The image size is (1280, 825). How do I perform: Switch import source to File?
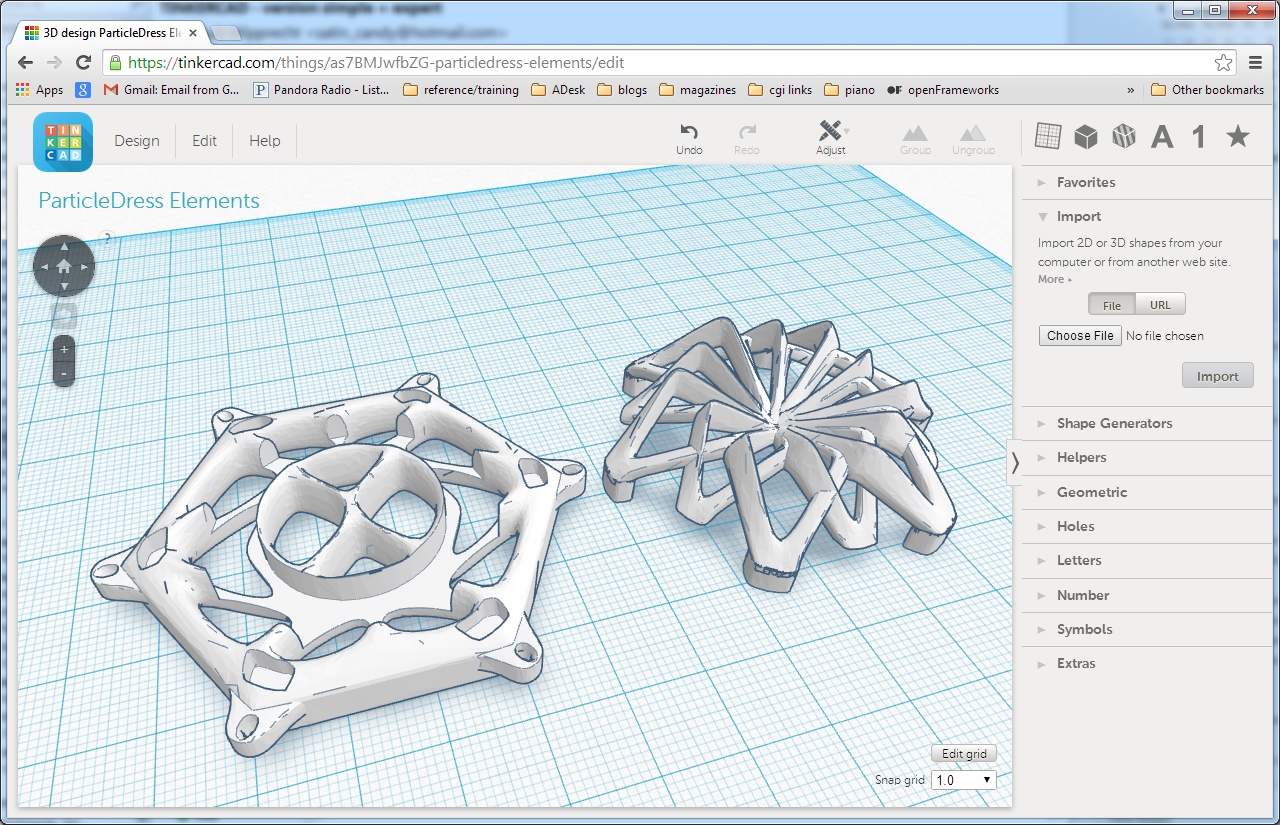[1112, 305]
